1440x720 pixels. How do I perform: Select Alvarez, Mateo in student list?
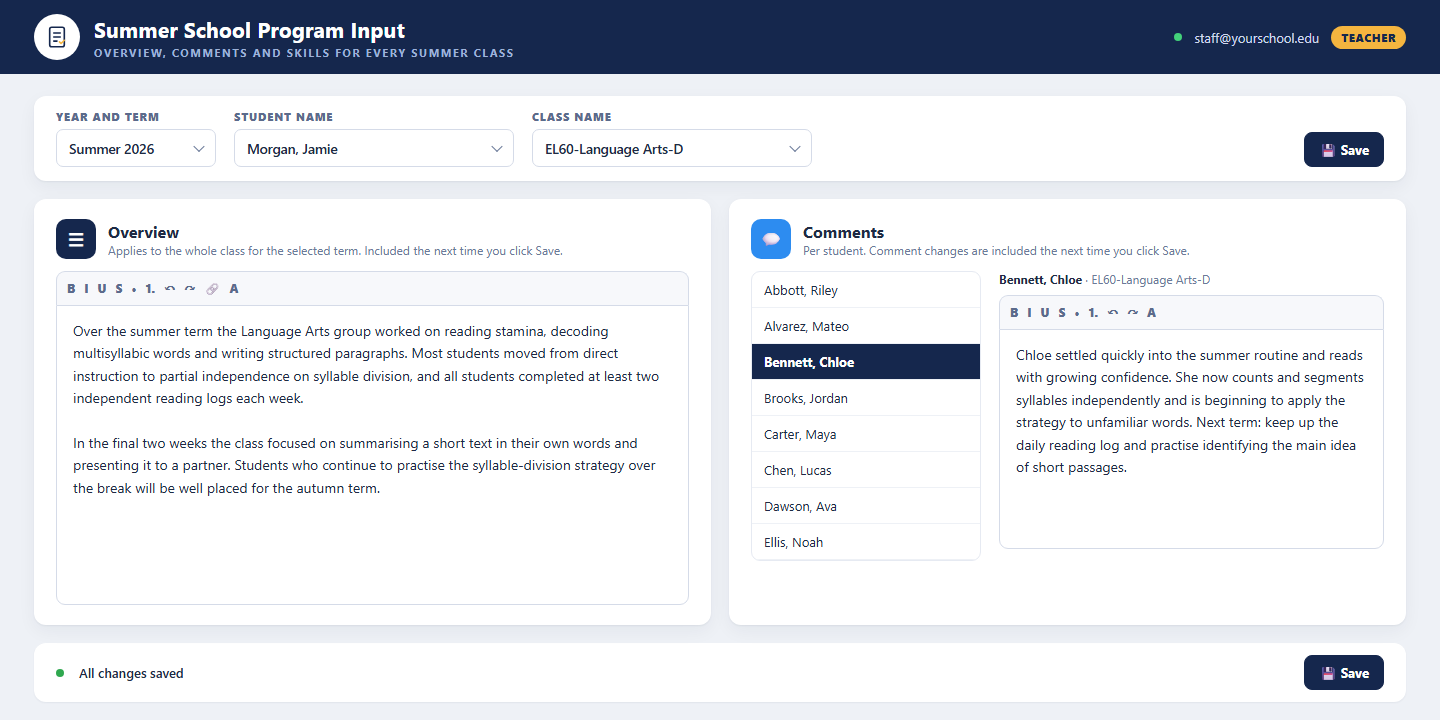[x=866, y=326]
